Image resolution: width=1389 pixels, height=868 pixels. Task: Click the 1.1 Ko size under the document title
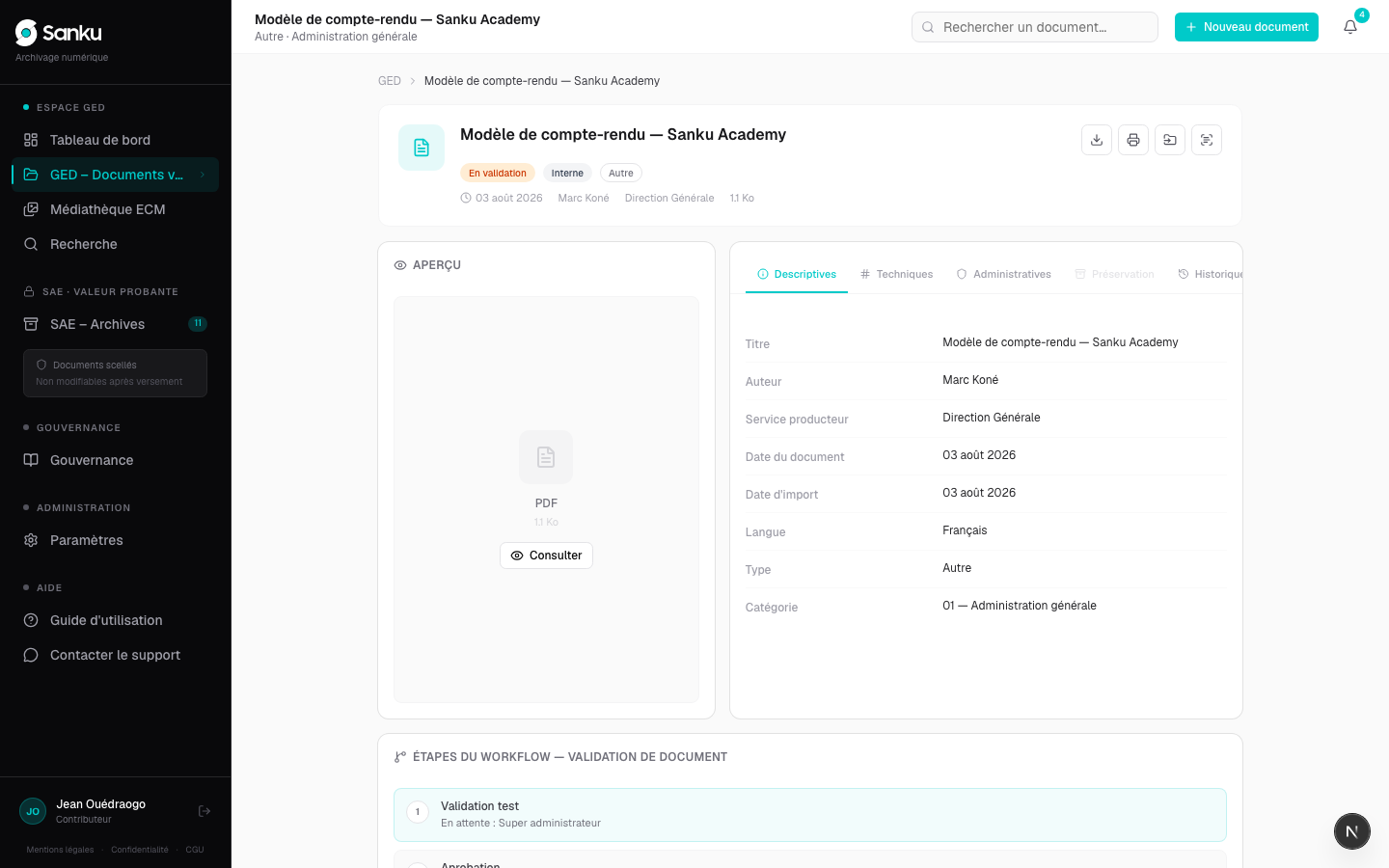(742, 198)
